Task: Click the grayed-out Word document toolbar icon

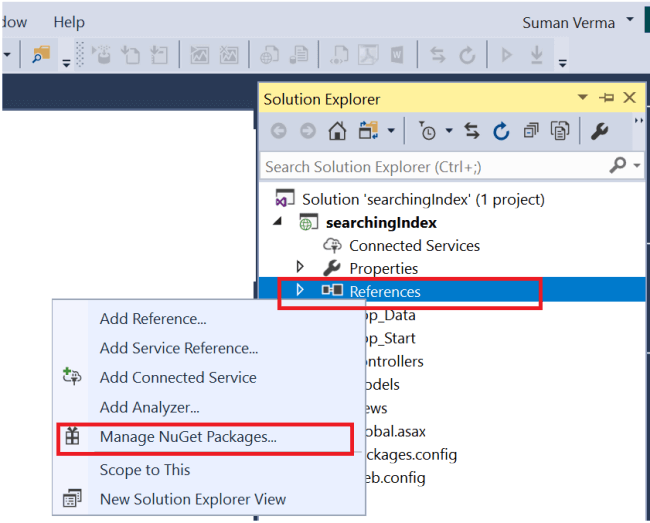Action: tap(397, 55)
